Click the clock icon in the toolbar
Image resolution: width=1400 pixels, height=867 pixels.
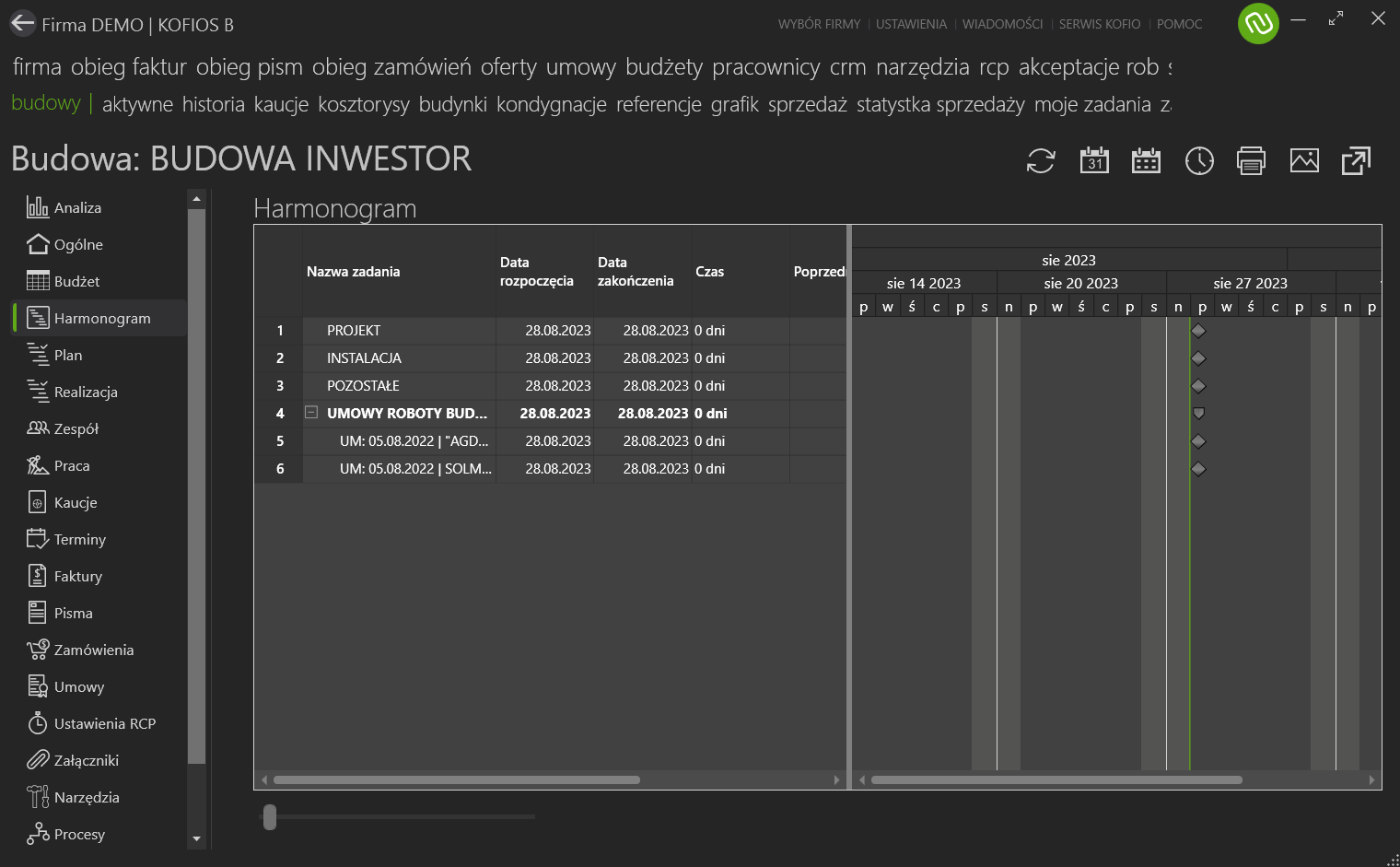pyautogui.click(x=1199, y=160)
